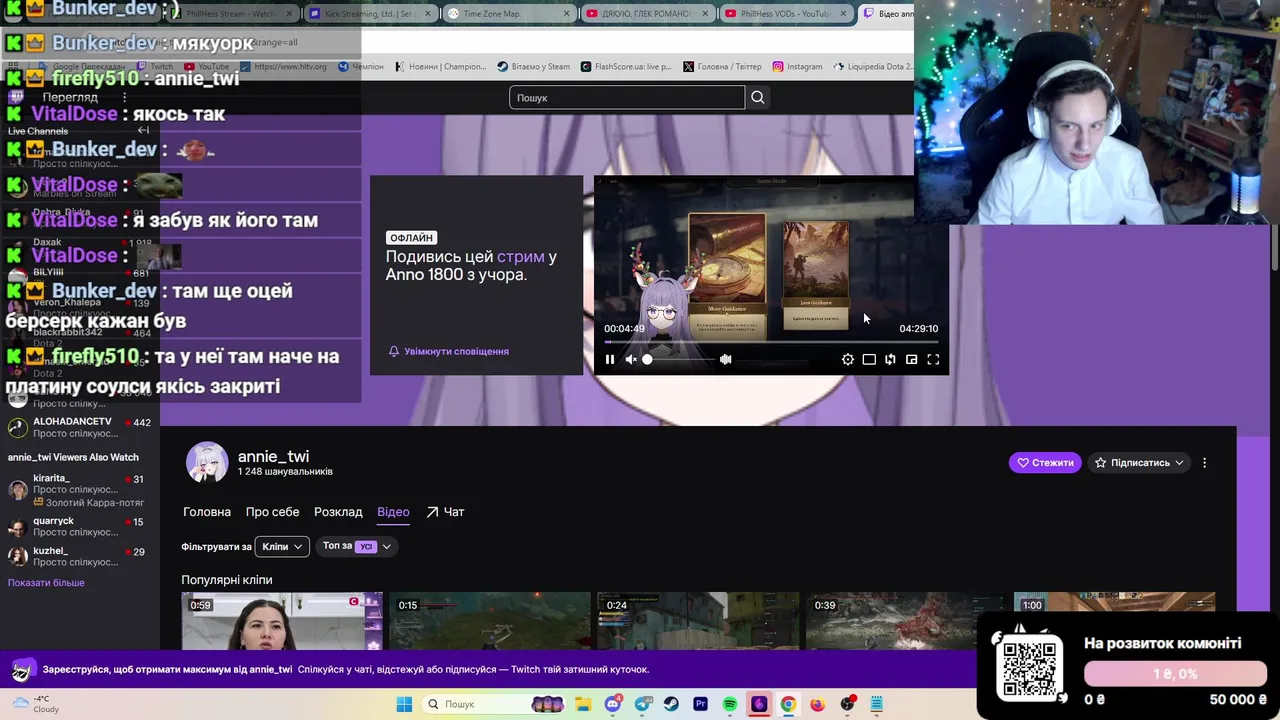Open kirarita_ channel in sidebar

click(x=79, y=490)
